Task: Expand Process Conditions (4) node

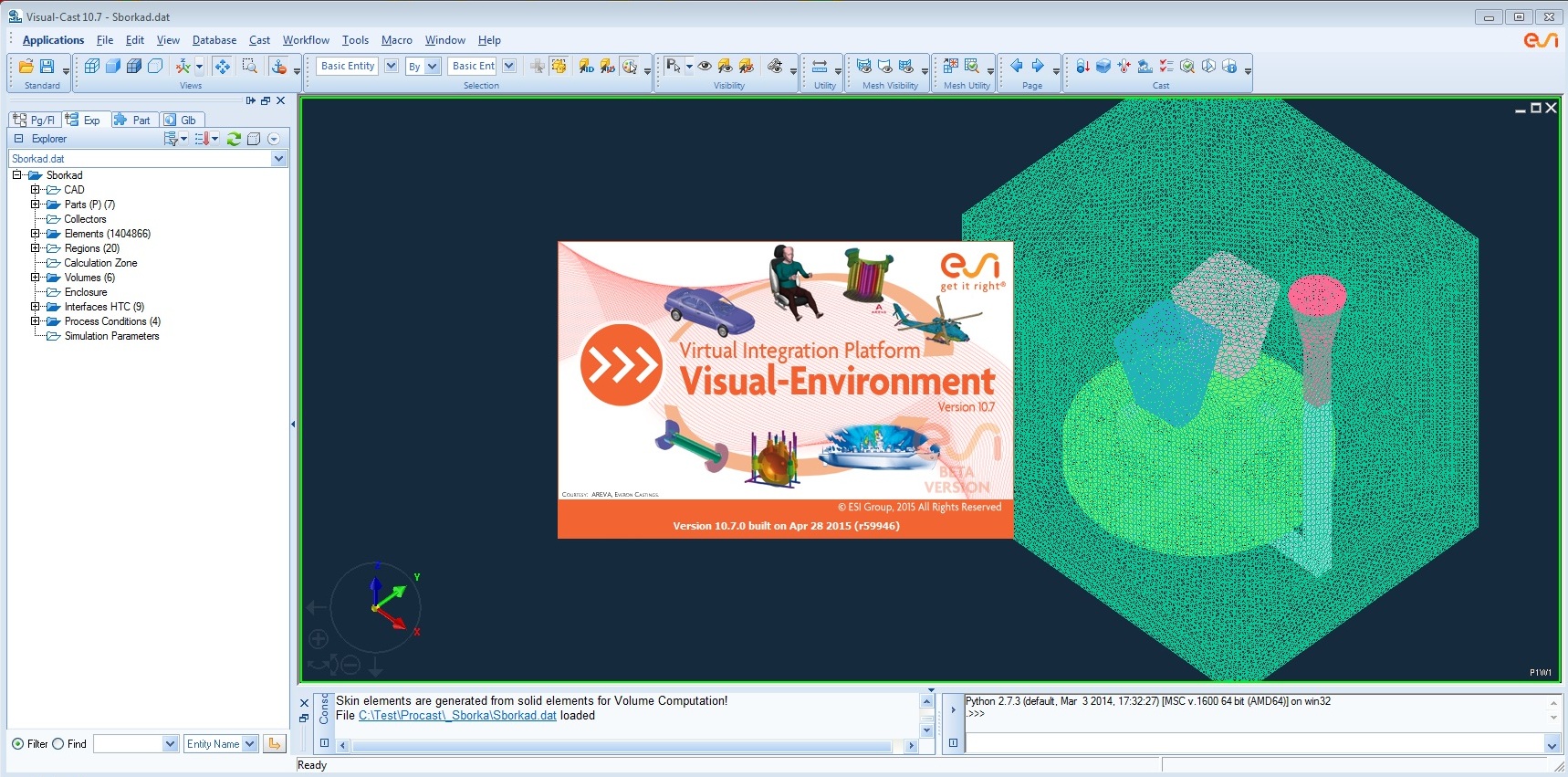Action: (x=36, y=321)
